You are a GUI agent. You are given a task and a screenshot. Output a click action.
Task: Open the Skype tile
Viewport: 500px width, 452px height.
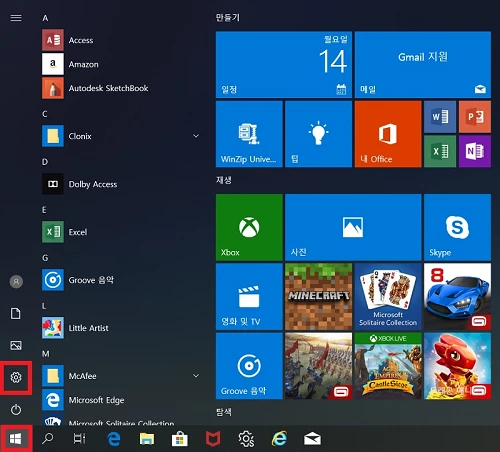pyautogui.click(x=457, y=227)
